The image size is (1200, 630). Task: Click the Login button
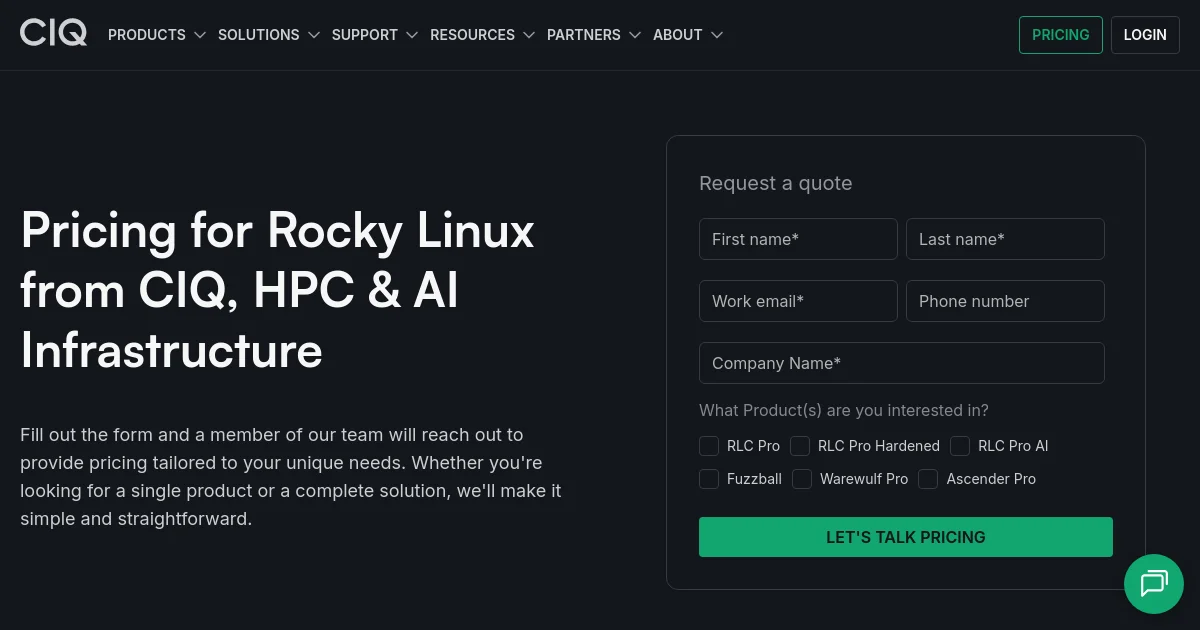coord(1145,35)
